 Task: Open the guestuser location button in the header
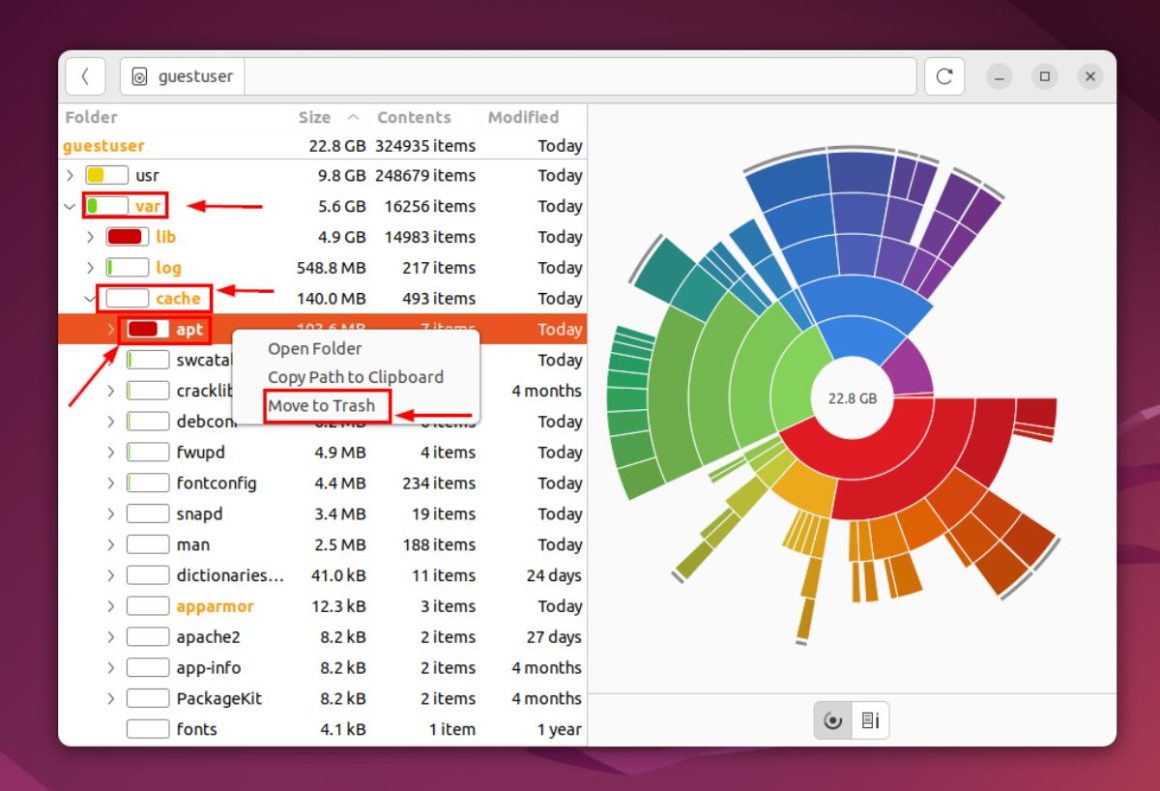coord(181,75)
